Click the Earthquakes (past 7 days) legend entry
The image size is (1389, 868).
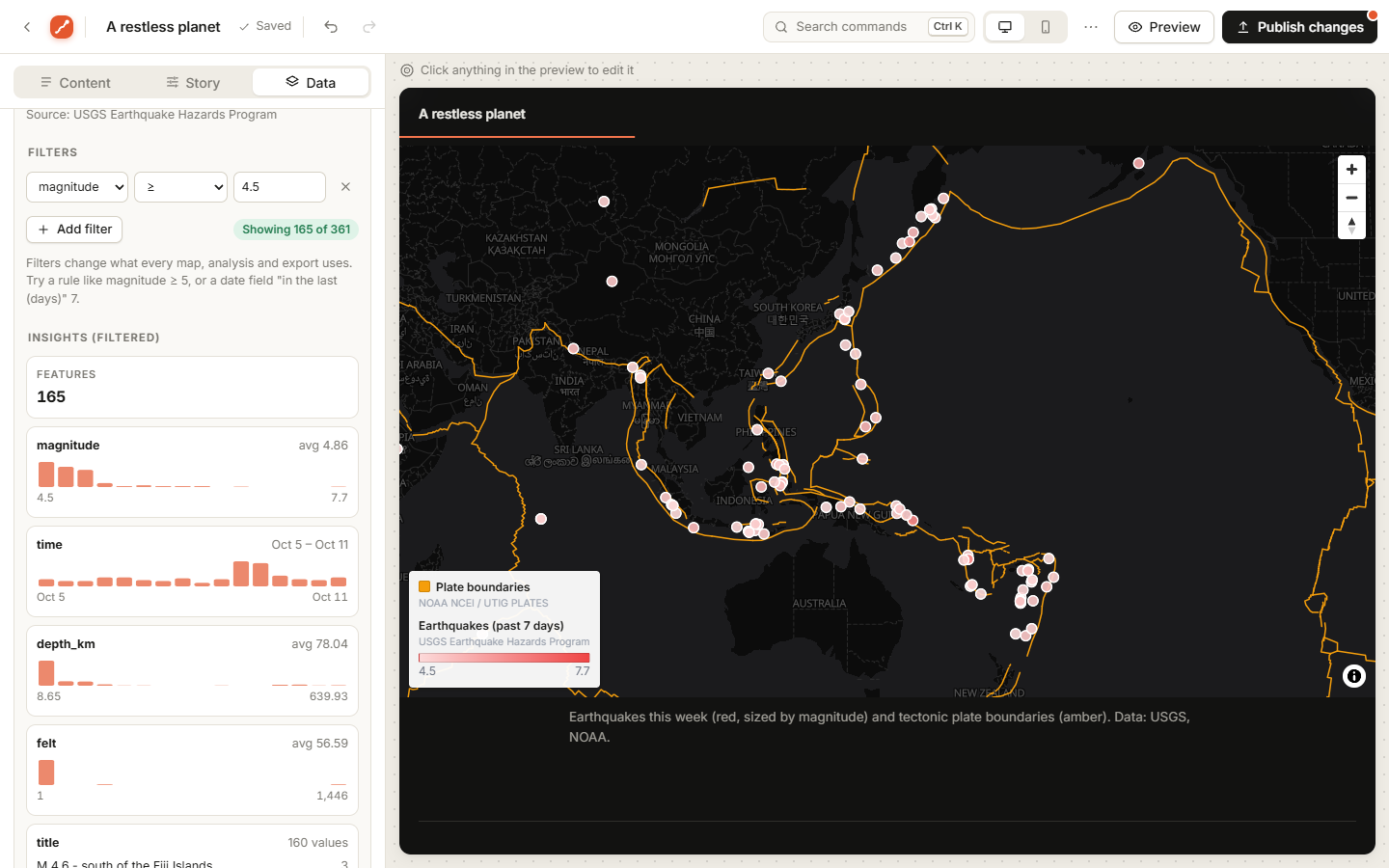point(491,626)
